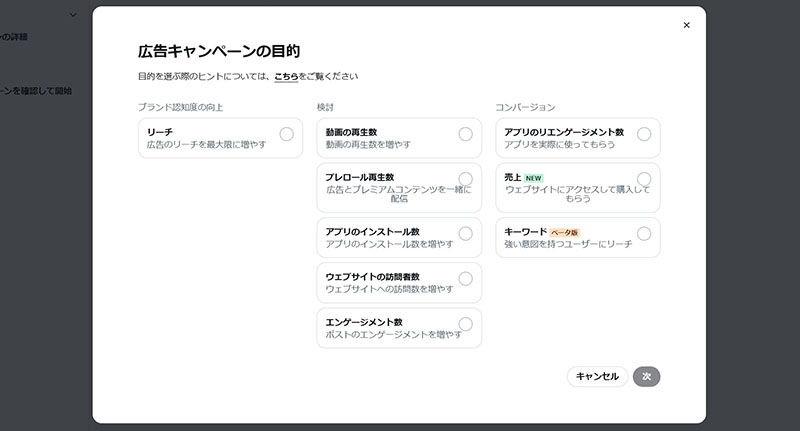Click the 次 button
Viewport: 800px width, 431px height.
tap(646, 377)
